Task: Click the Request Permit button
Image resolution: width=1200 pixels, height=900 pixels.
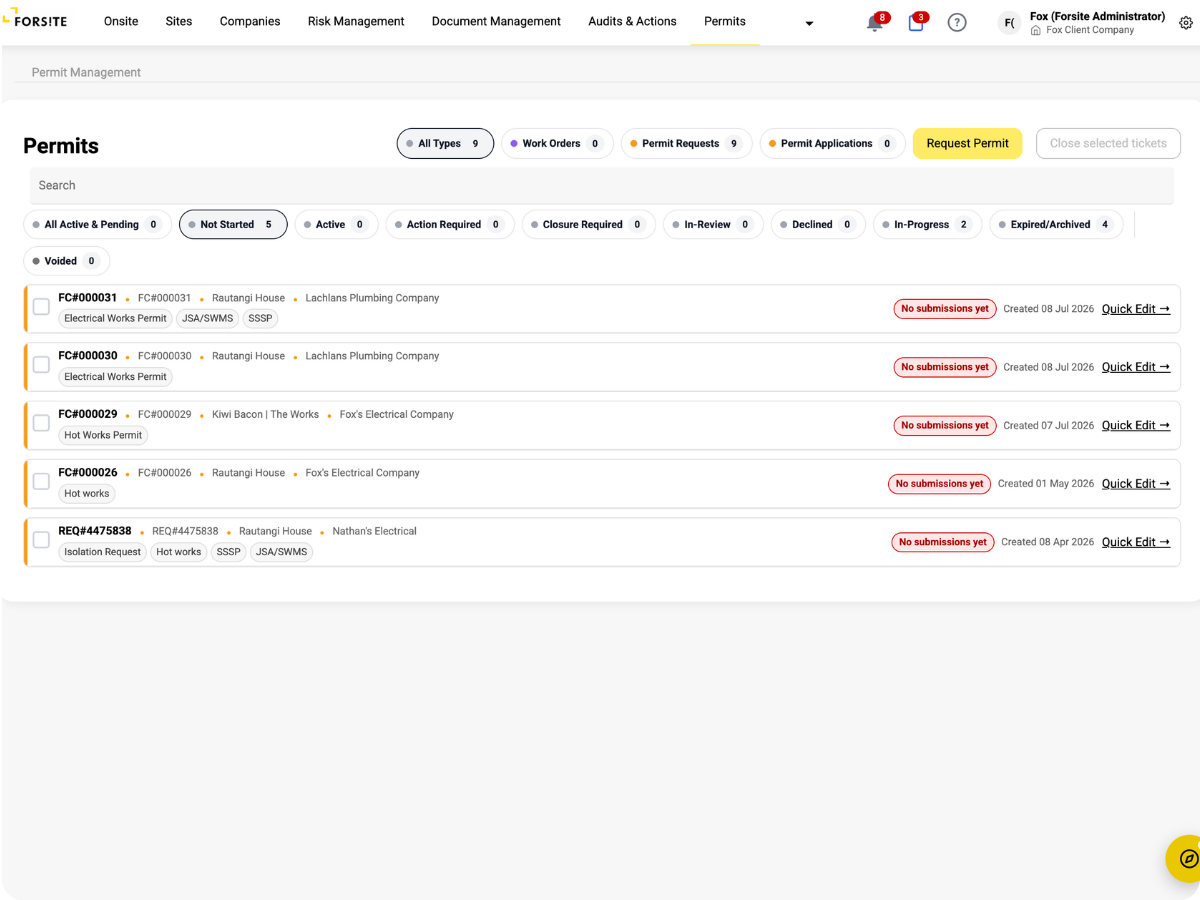Action: tap(967, 143)
